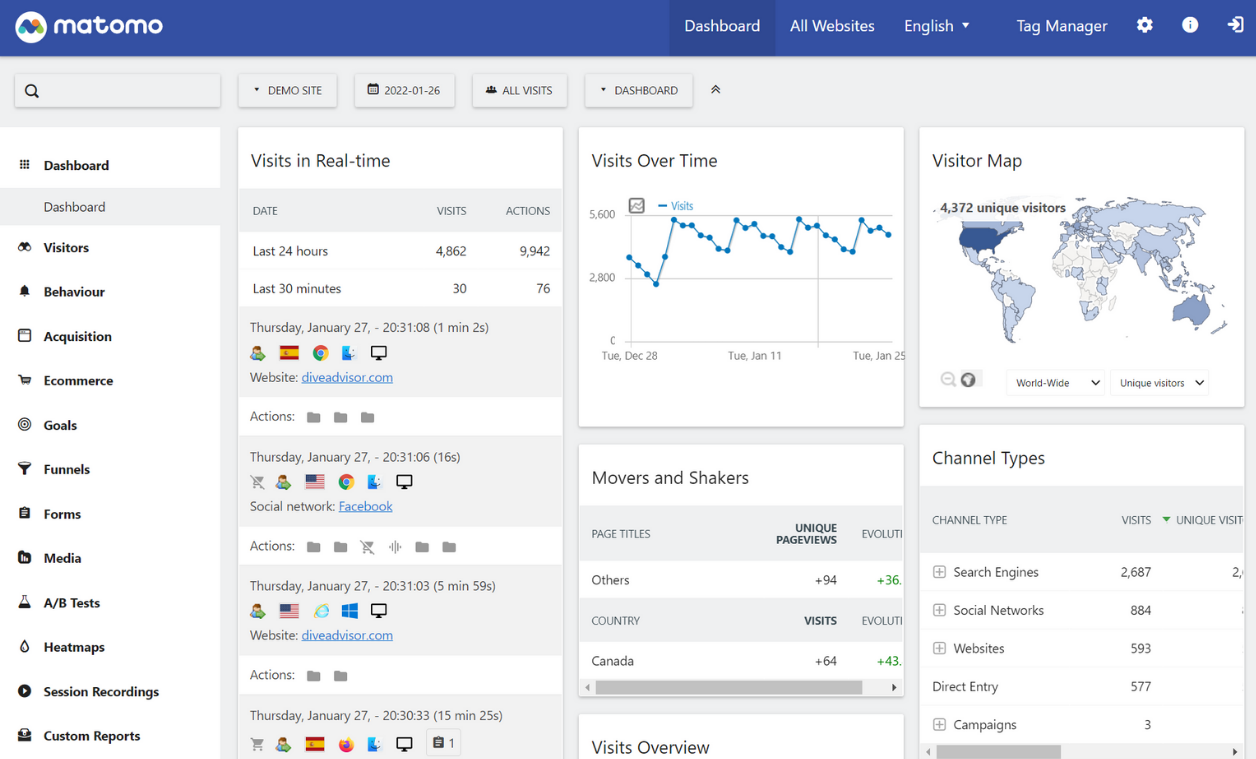Zoom out the Visitor Map with magnifier icon
This screenshot has height=759, width=1256.
point(947,378)
